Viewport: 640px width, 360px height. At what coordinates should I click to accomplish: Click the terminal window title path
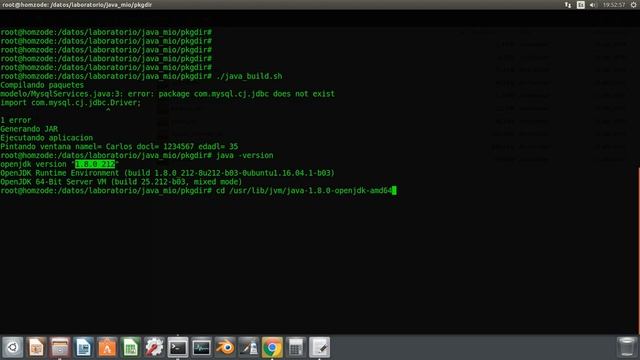[77, 5]
